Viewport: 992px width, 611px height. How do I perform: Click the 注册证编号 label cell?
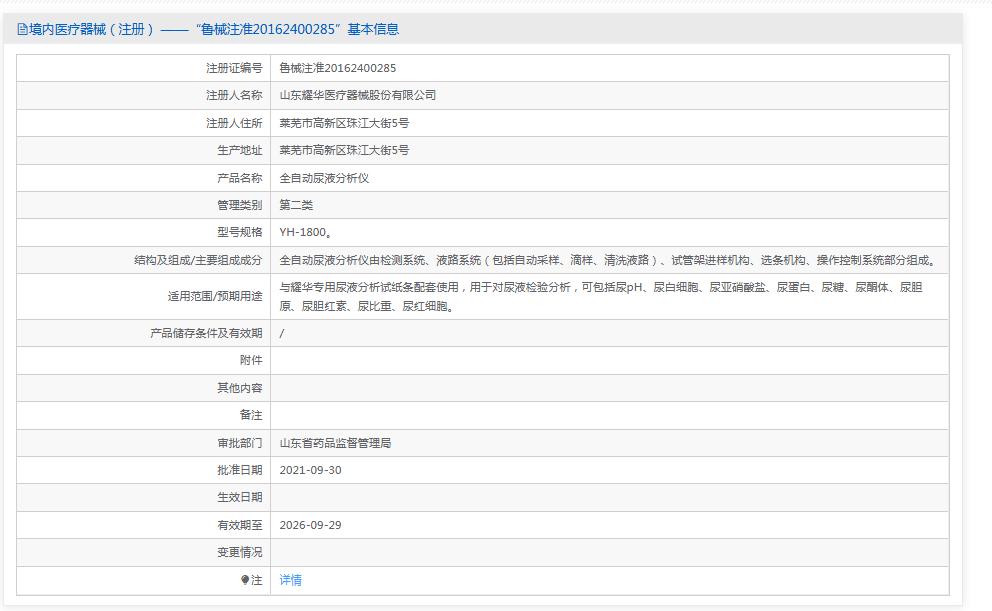pos(234,68)
